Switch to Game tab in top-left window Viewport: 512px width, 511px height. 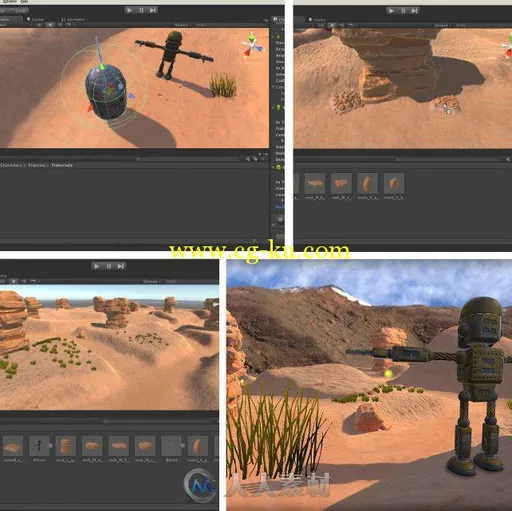[x=35, y=19]
